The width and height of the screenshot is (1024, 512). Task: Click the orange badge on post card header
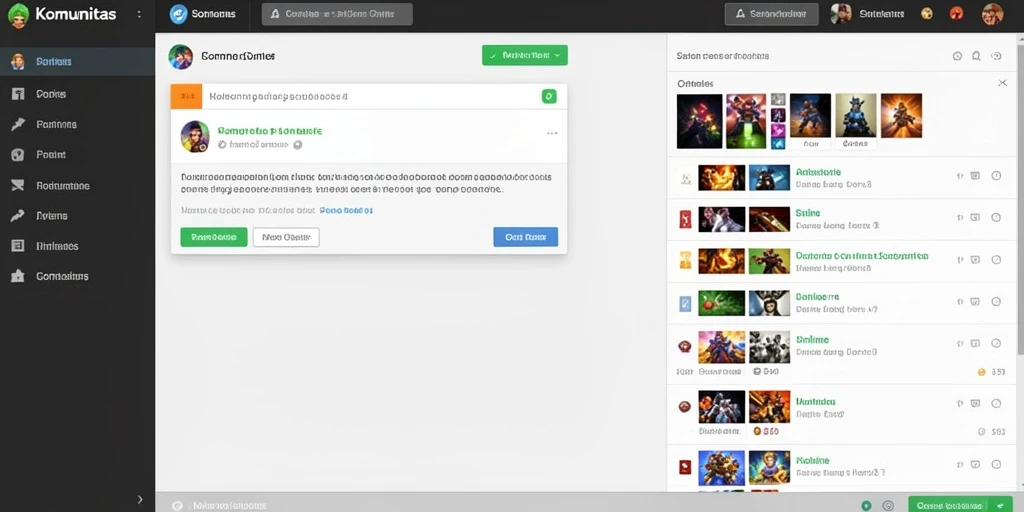[186, 96]
